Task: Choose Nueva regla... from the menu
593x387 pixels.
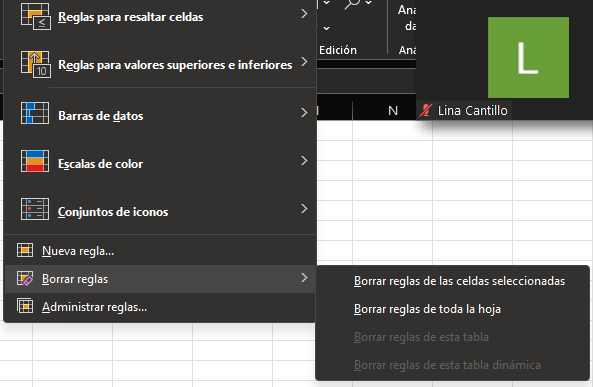Action: [x=160, y=250]
